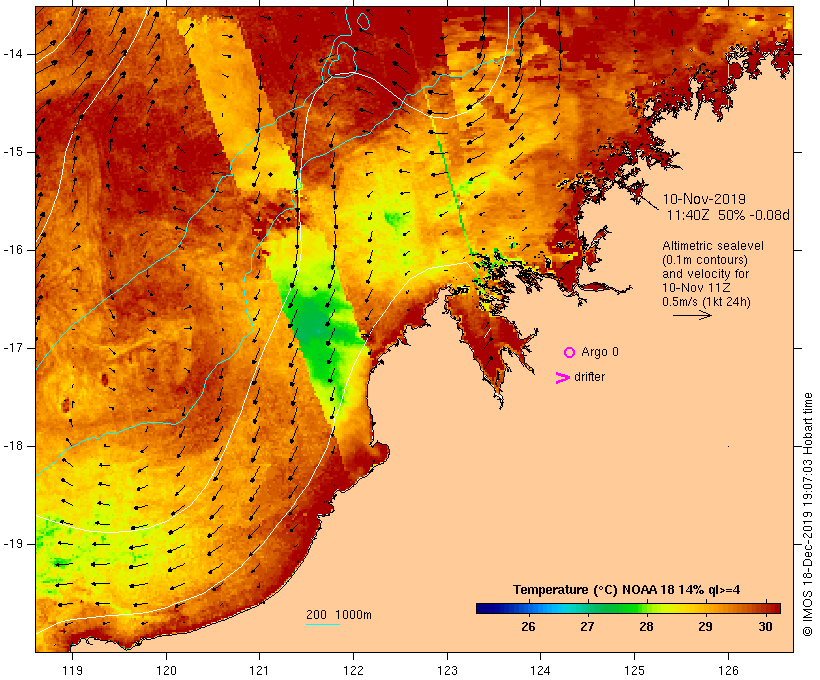
Task: Click the magenta Argo circle legend marker
Action: coord(570,353)
